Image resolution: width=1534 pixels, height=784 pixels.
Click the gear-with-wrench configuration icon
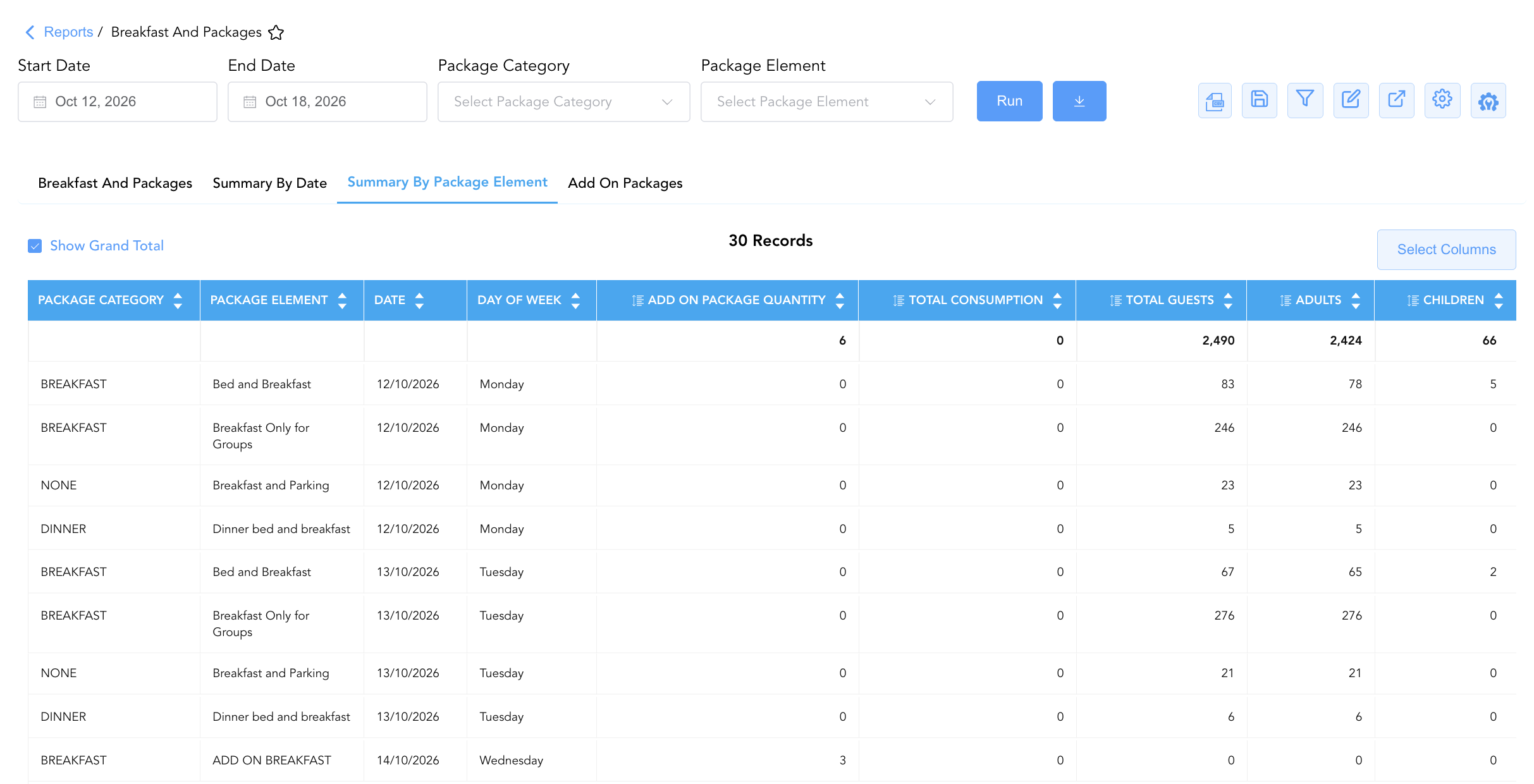click(1488, 101)
